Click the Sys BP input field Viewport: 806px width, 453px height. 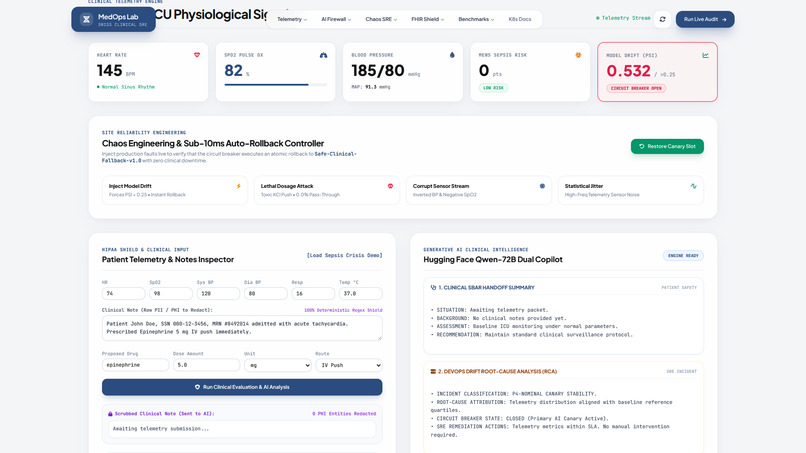click(218, 294)
